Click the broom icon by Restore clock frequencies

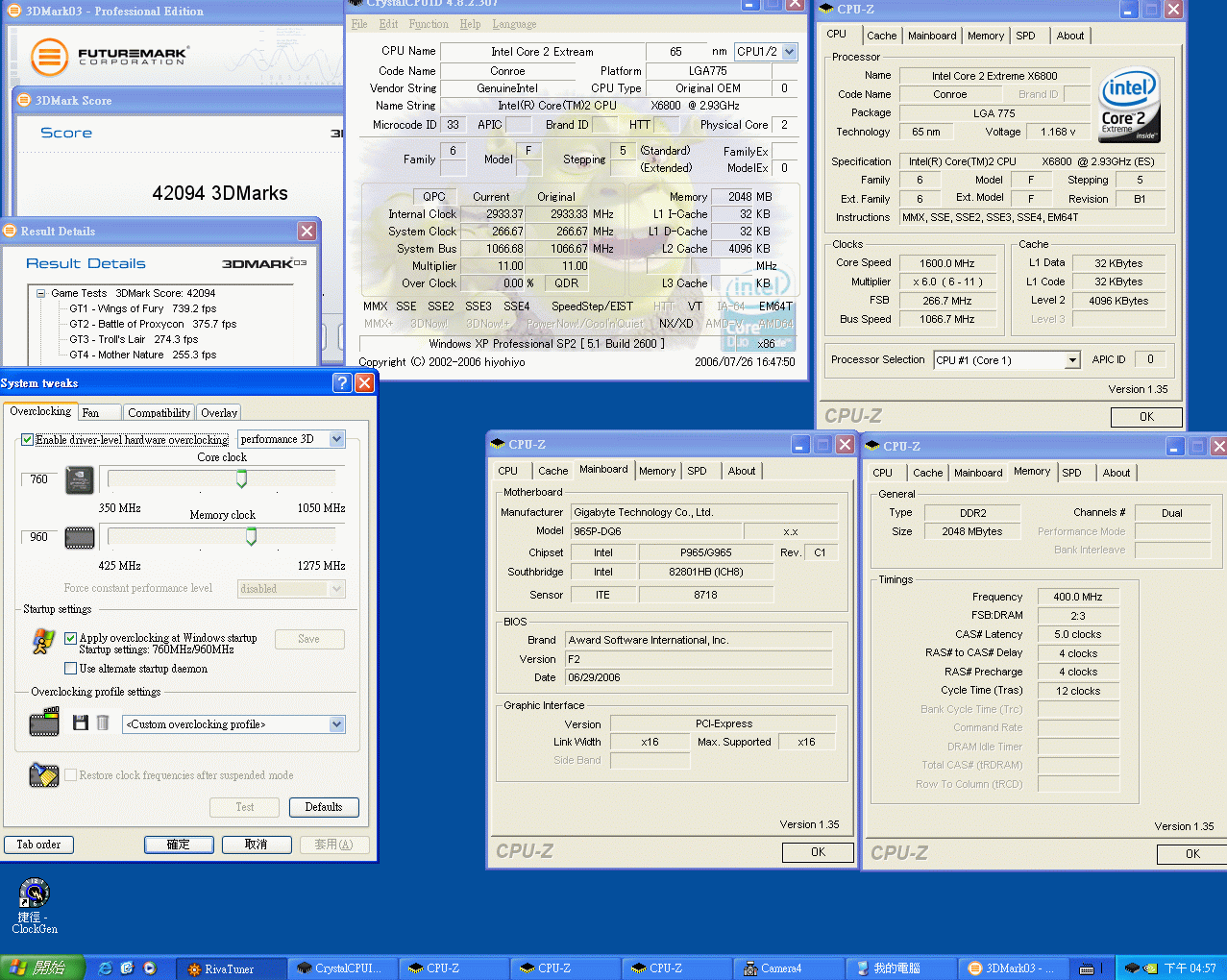point(44,774)
